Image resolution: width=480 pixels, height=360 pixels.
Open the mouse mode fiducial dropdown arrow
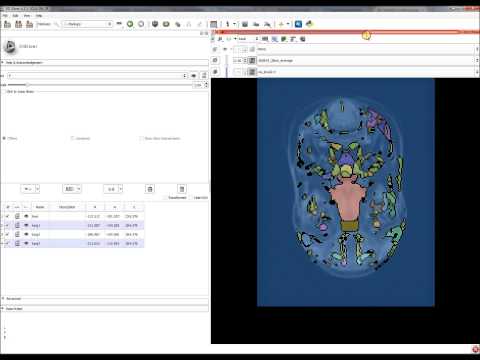tap(234, 24)
